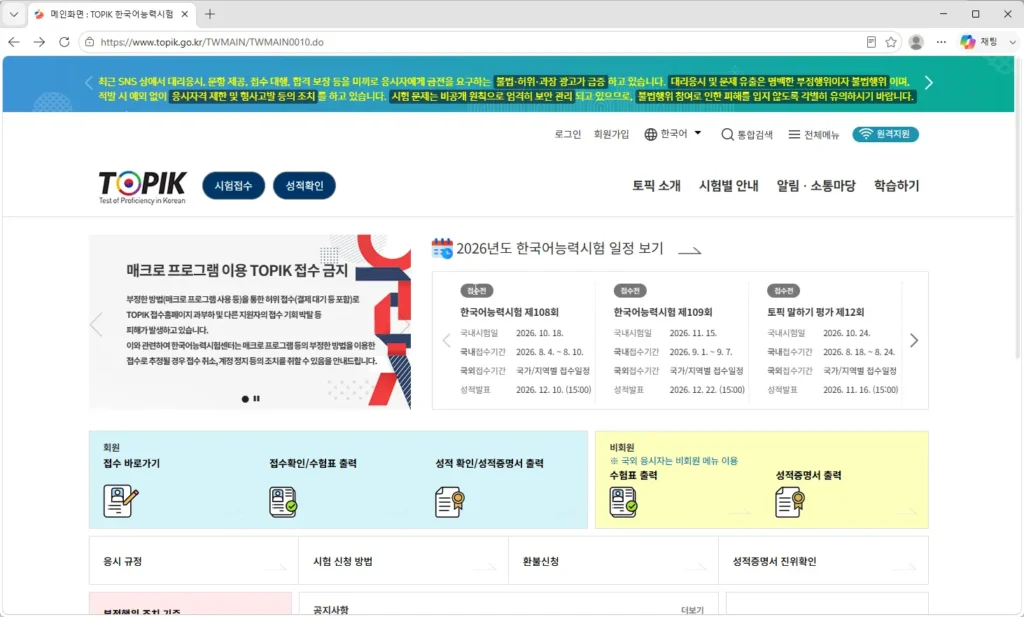The height and width of the screenshot is (617, 1024).
Task: Click calendar icon beside 2026년도 schedule
Action: tap(442, 248)
